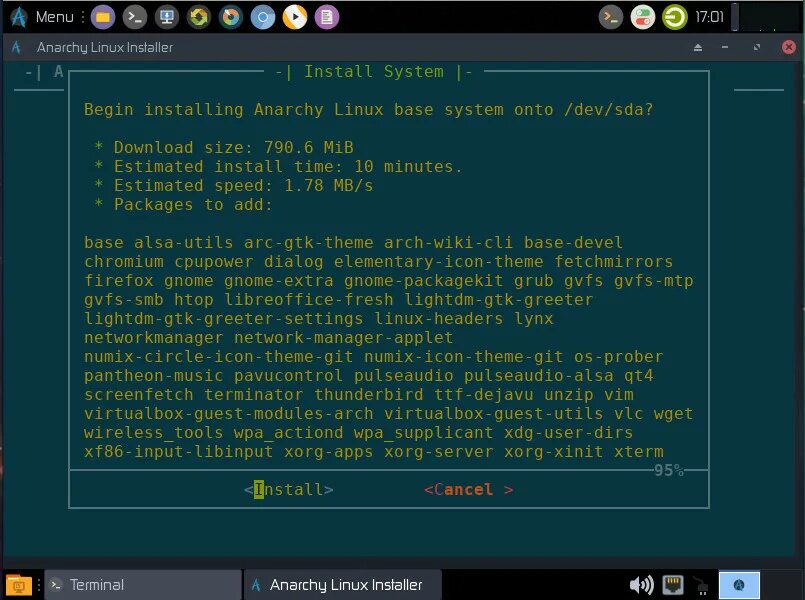Open the Menu launcher in the top panel
Screen dimensions: 805x600
tap(42, 17)
